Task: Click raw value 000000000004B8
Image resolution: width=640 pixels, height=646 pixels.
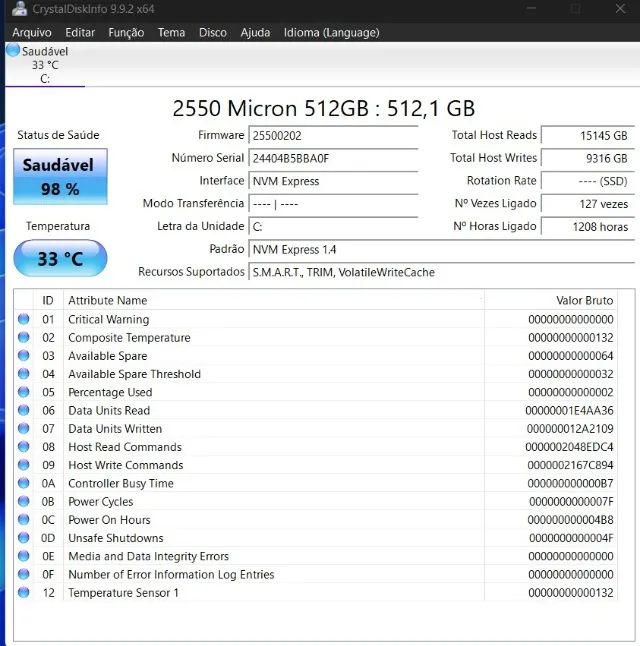Action: point(570,520)
